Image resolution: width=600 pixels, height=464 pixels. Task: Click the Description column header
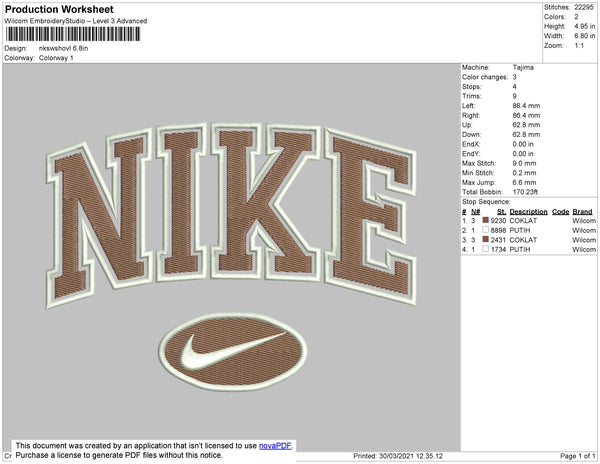click(528, 212)
